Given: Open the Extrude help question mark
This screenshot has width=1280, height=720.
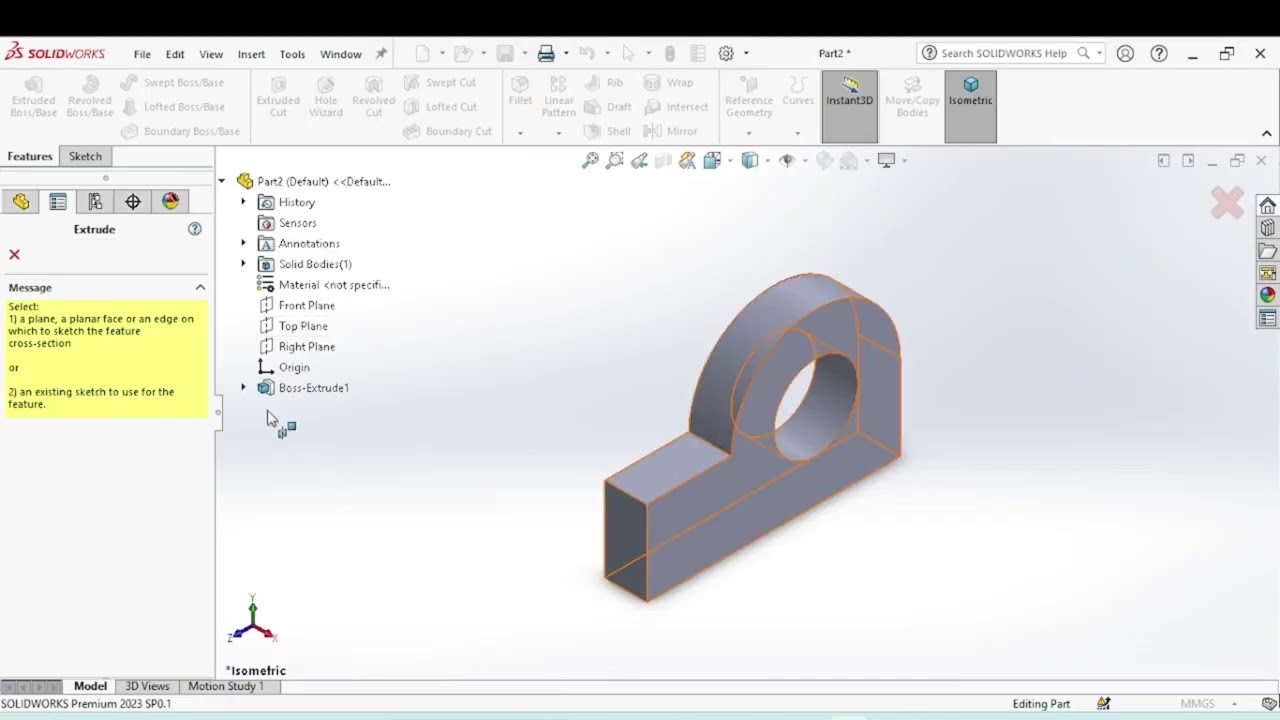Looking at the screenshot, I should (195, 229).
